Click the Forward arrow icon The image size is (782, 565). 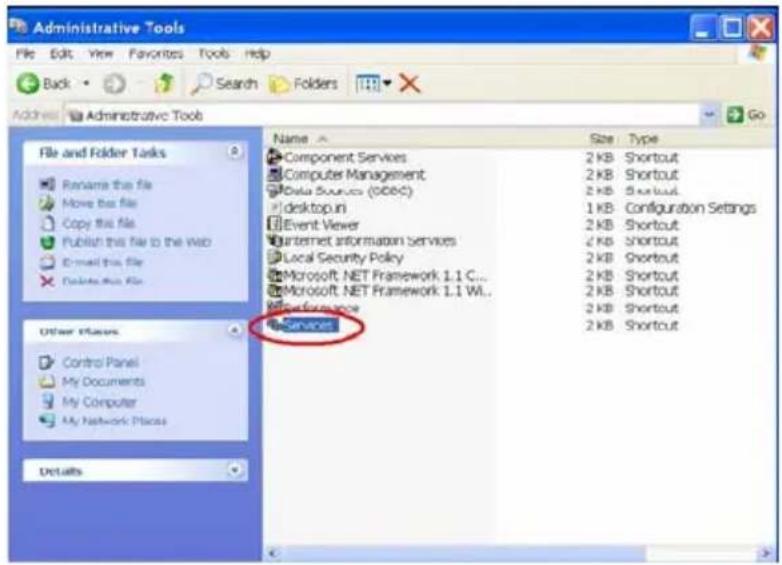[x=114, y=84]
